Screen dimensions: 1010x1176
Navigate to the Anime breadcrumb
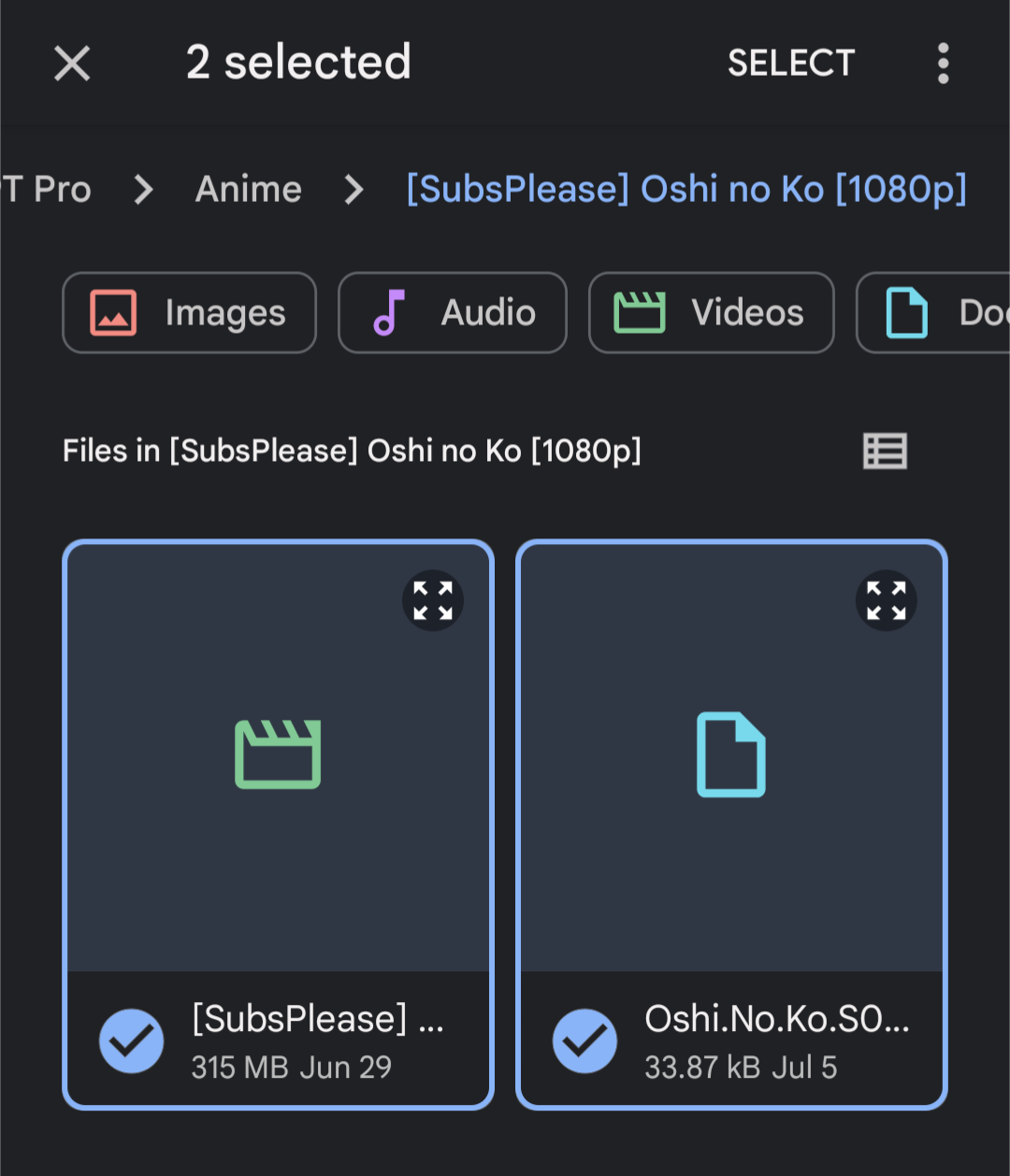coord(248,189)
